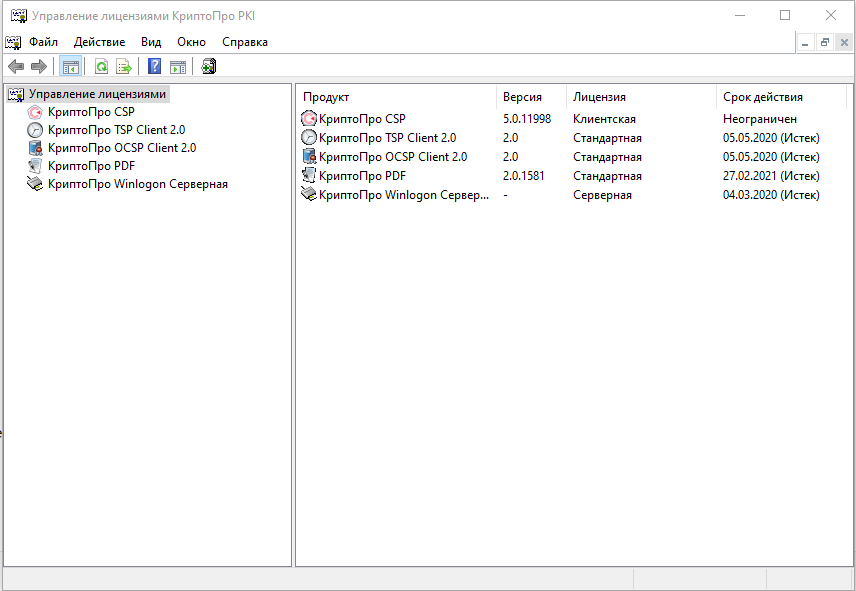Click the Forward arrow toolbar icon

[x=39, y=67]
